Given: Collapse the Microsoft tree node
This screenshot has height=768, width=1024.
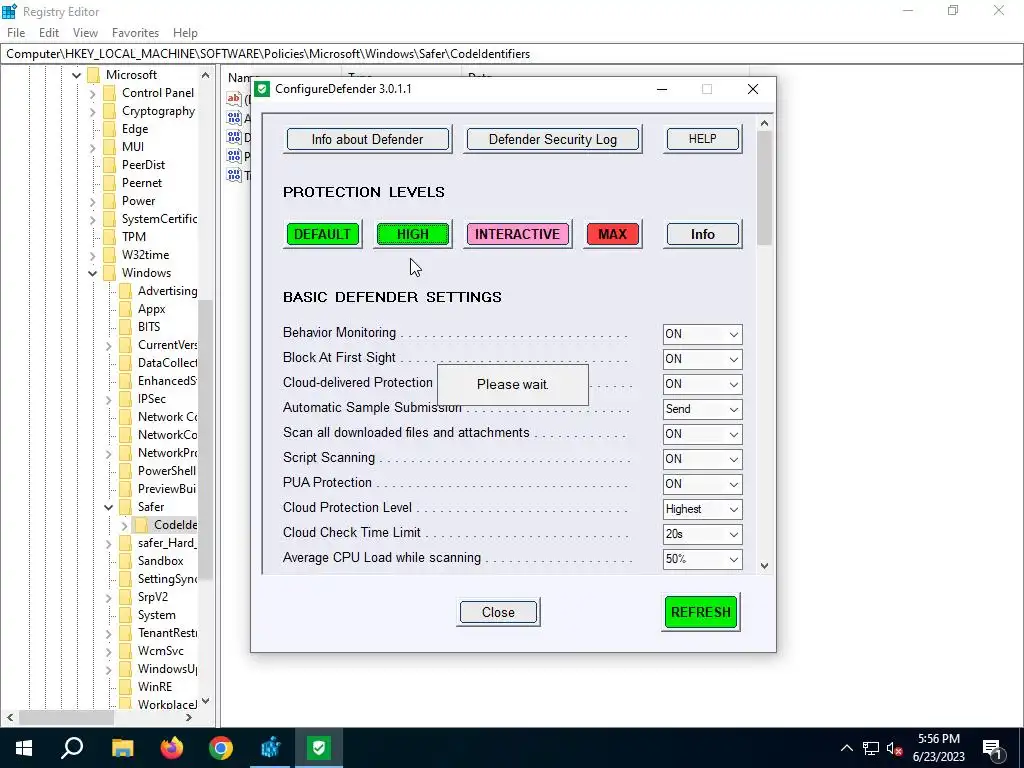Looking at the screenshot, I should pos(76,75).
